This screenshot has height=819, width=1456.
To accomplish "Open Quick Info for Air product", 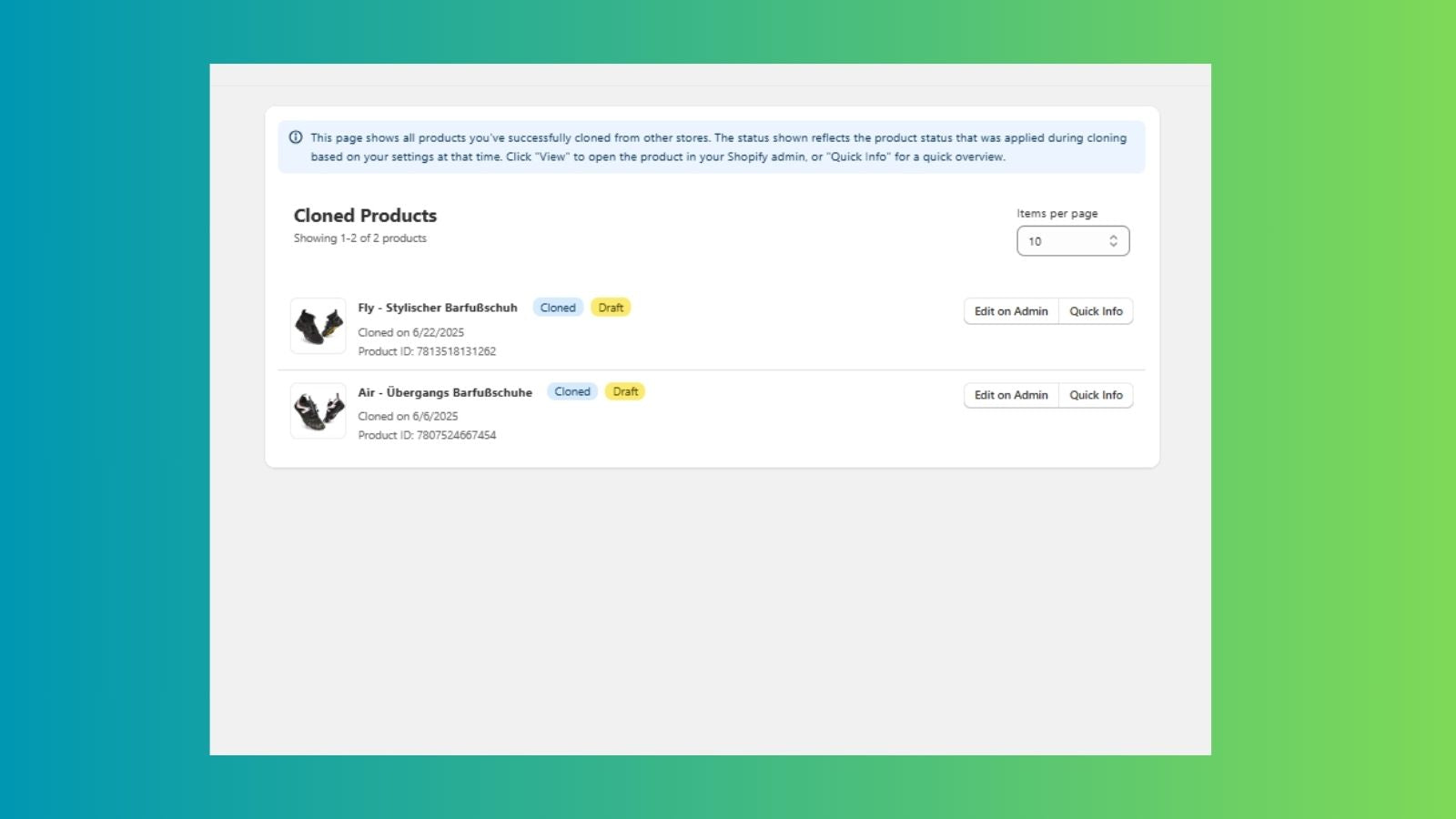I will tap(1096, 395).
